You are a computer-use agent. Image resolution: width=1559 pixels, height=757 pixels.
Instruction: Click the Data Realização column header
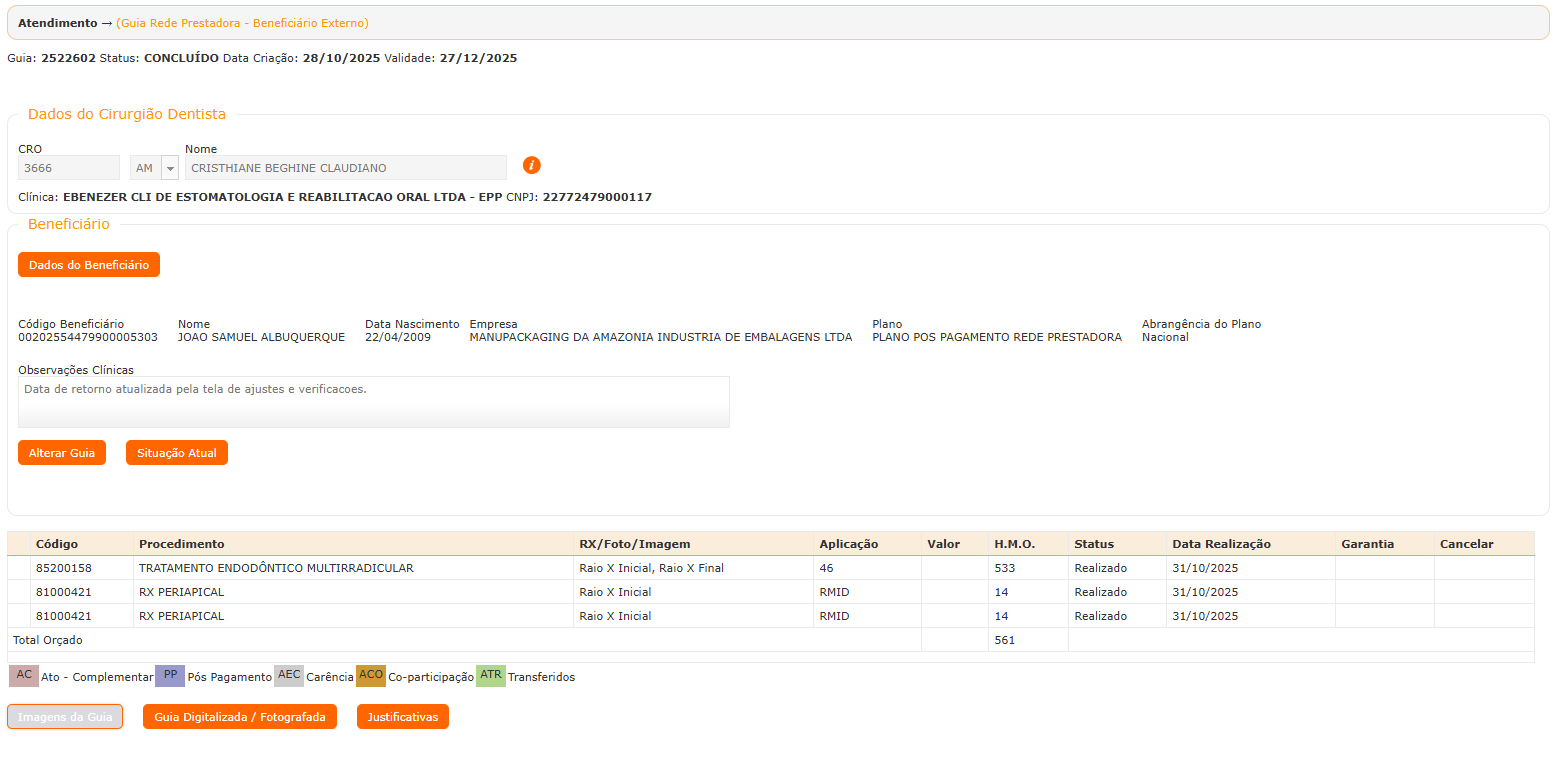pos(1221,544)
